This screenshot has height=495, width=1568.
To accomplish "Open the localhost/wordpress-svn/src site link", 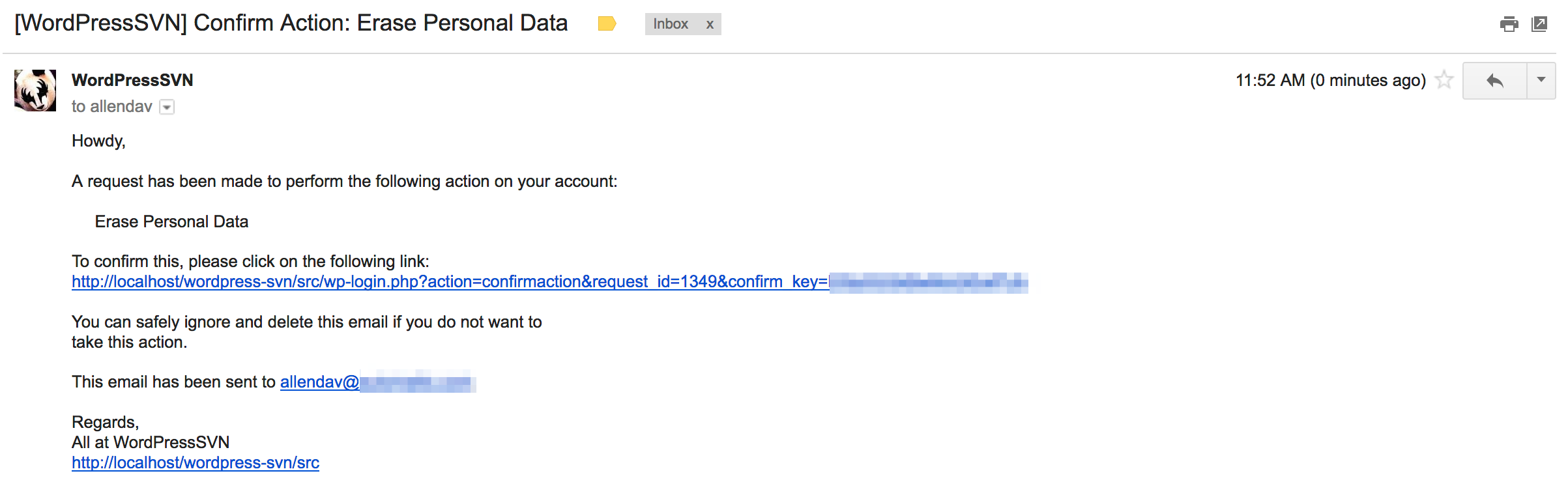I will click(x=196, y=463).
